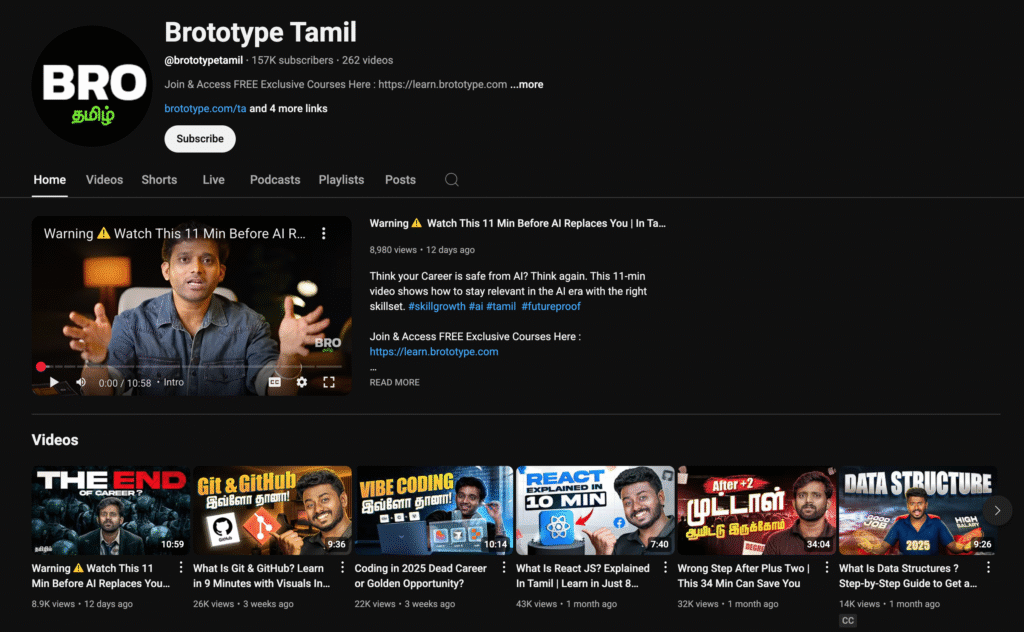
Task: Open 'React Explained in 10 Min' thumbnail
Action: click(595, 511)
